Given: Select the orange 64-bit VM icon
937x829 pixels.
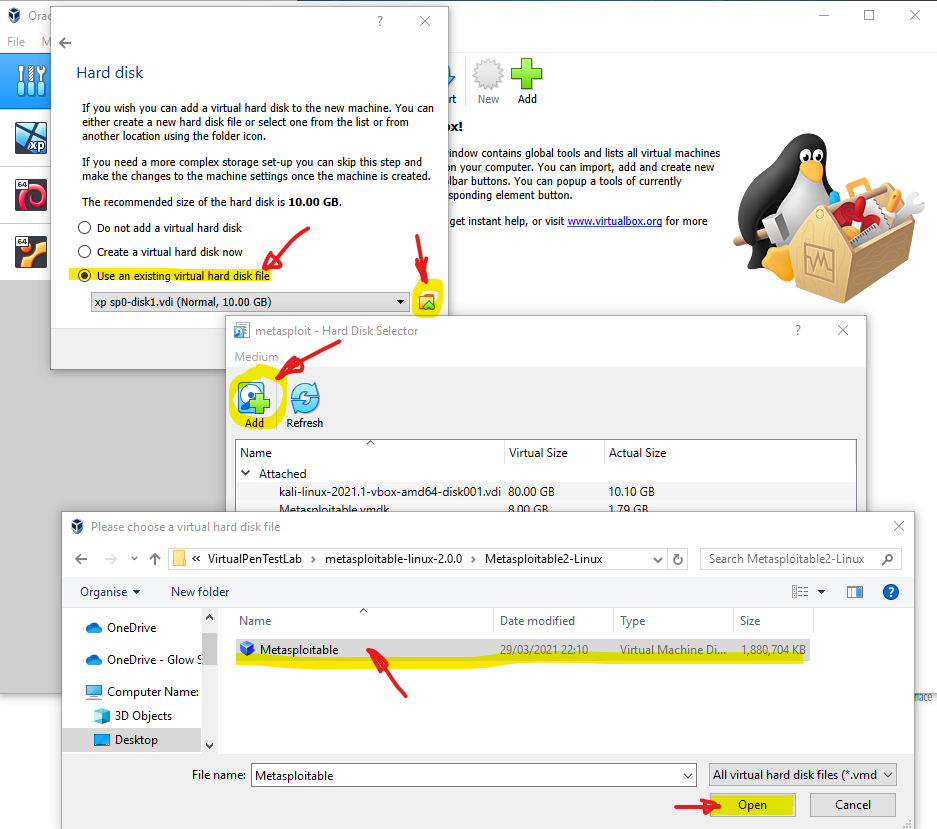Looking at the screenshot, I should (31, 252).
